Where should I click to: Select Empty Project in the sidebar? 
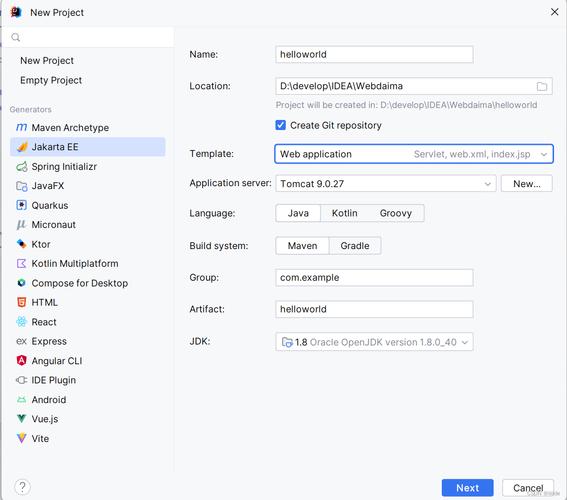[x=51, y=80]
